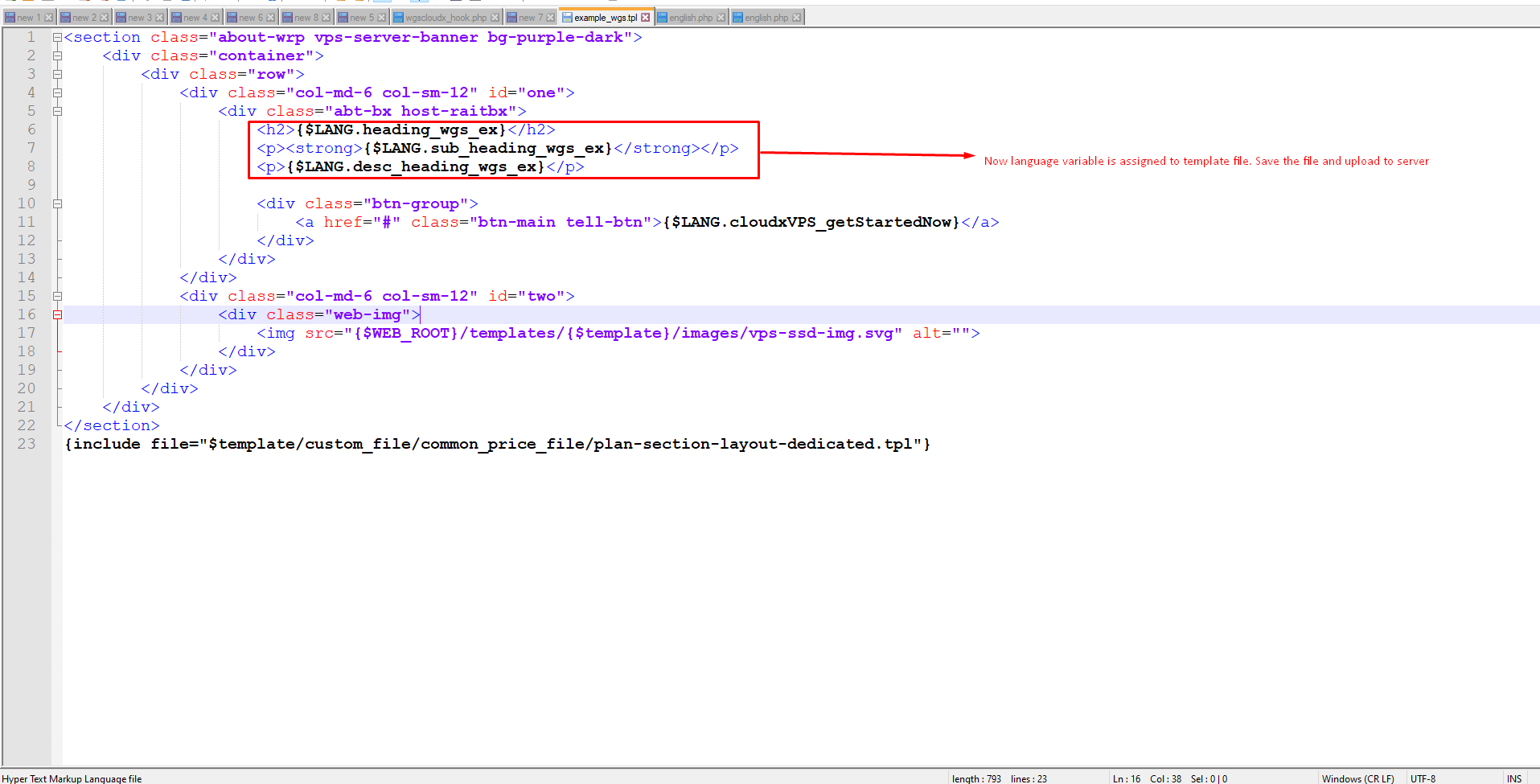Click Windows (CR LF) line ending indicator
This screenshot has height=784, width=1540.
tap(1357, 778)
